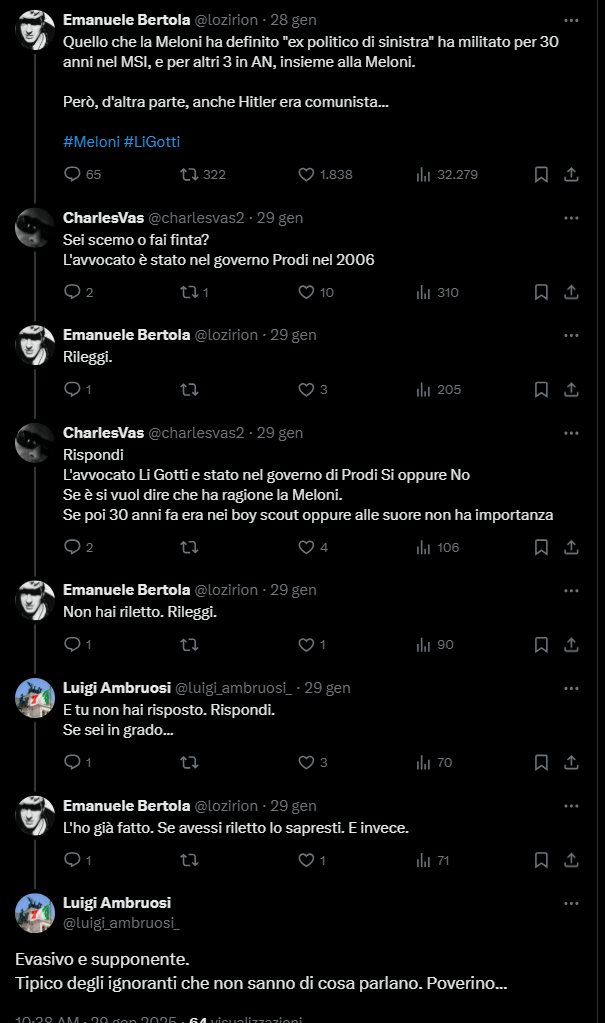This screenshot has width=605, height=1023.
Task: Open more options on first Bertola tweet
Action: [571, 20]
